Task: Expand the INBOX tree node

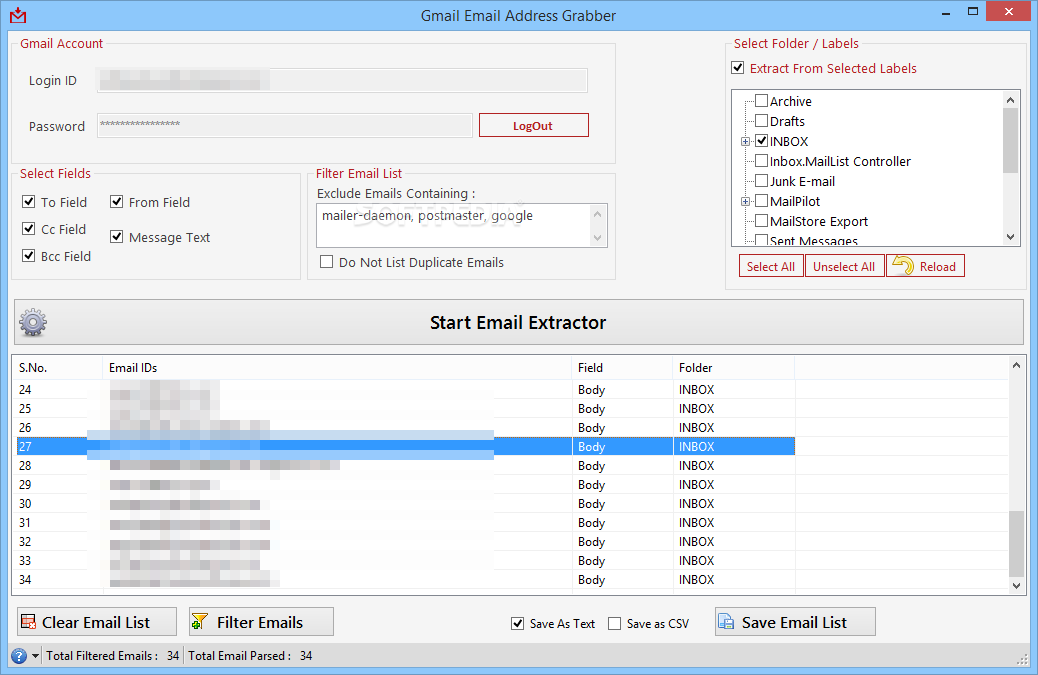Action: (745, 142)
